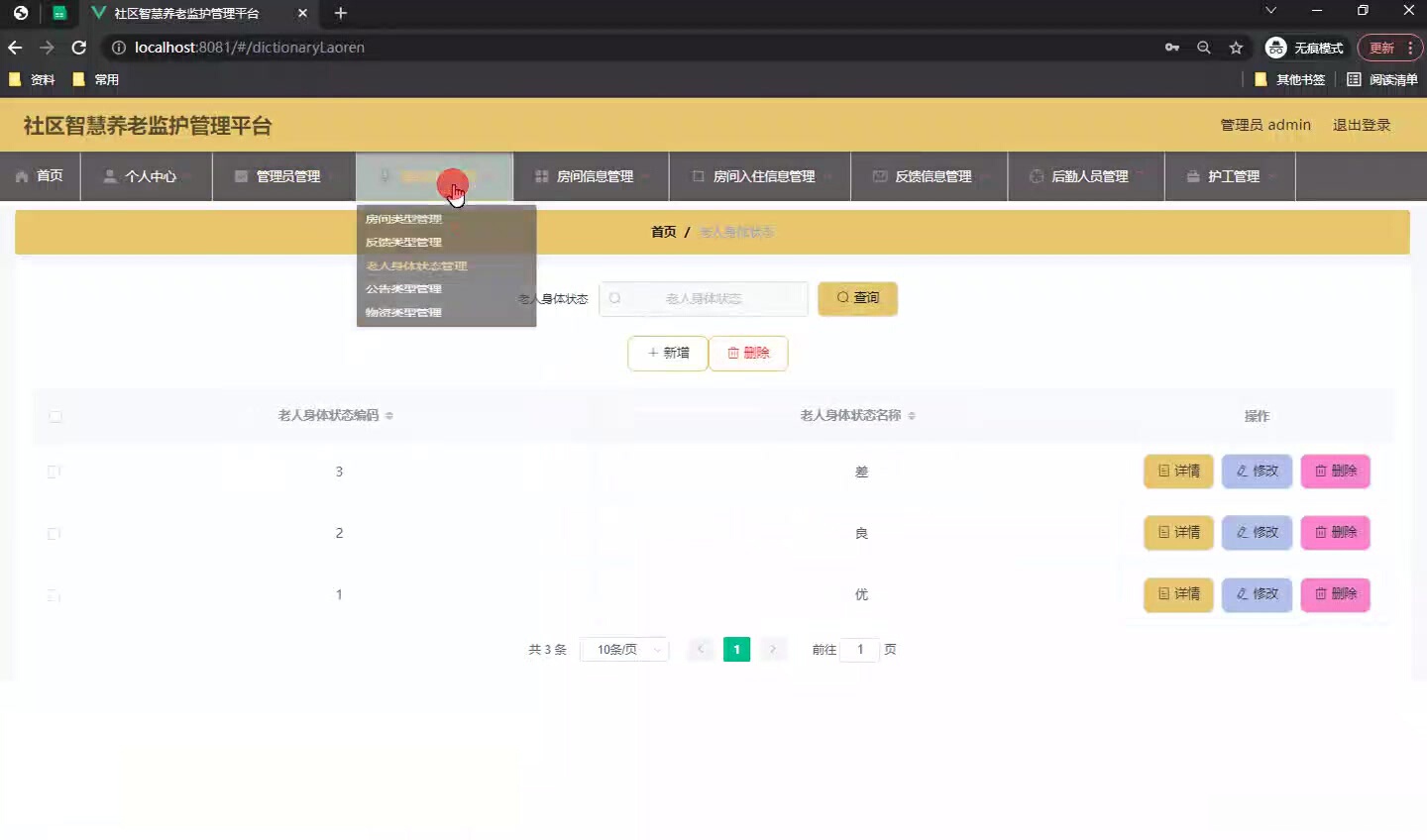This screenshot has width=1427, height=840.
Task: Open the 10条/页 page size dropdown
Action: pyautogui.click(x=624, y=649)
